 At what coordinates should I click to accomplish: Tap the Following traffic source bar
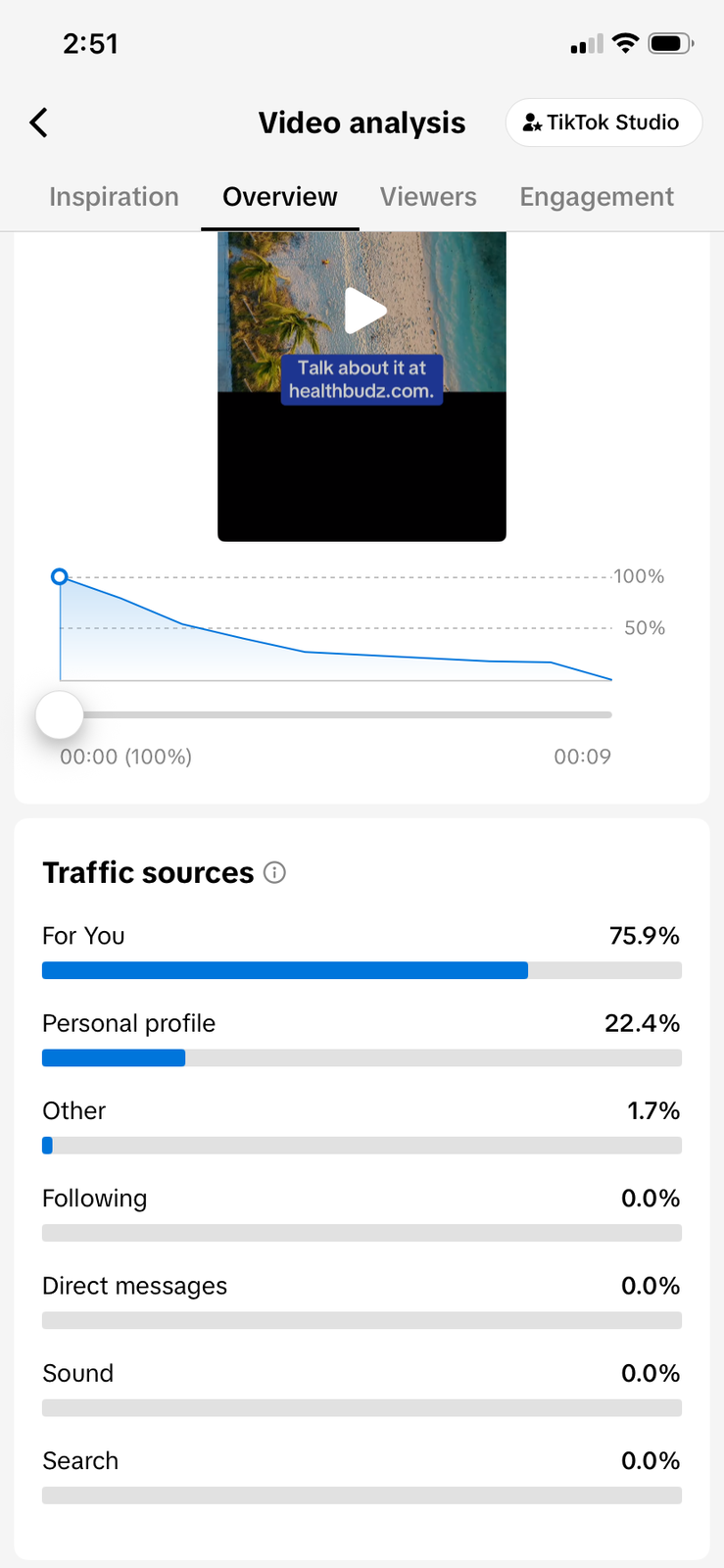click(x=362, y=1233)
